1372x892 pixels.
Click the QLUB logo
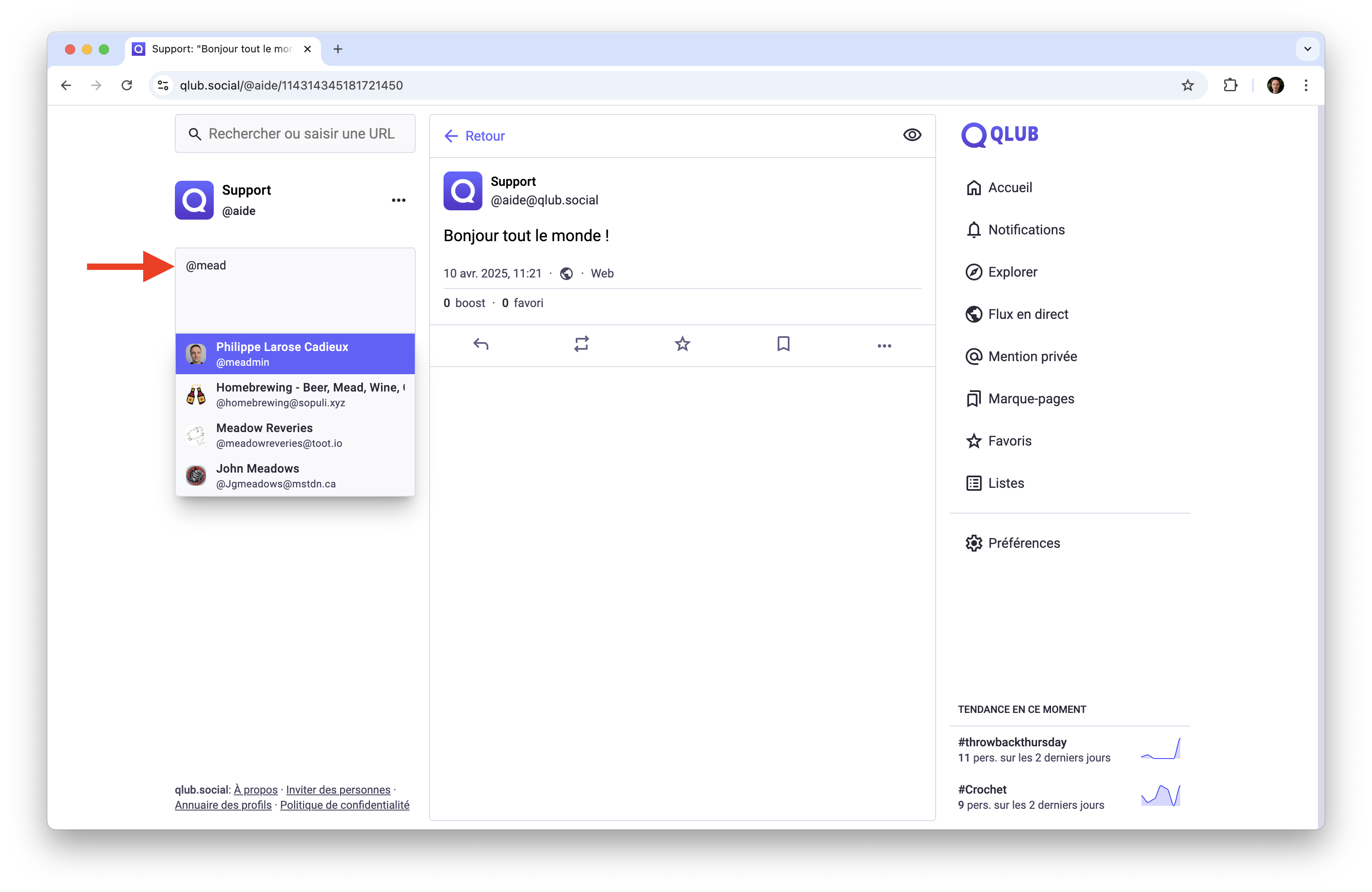(999, 135)
